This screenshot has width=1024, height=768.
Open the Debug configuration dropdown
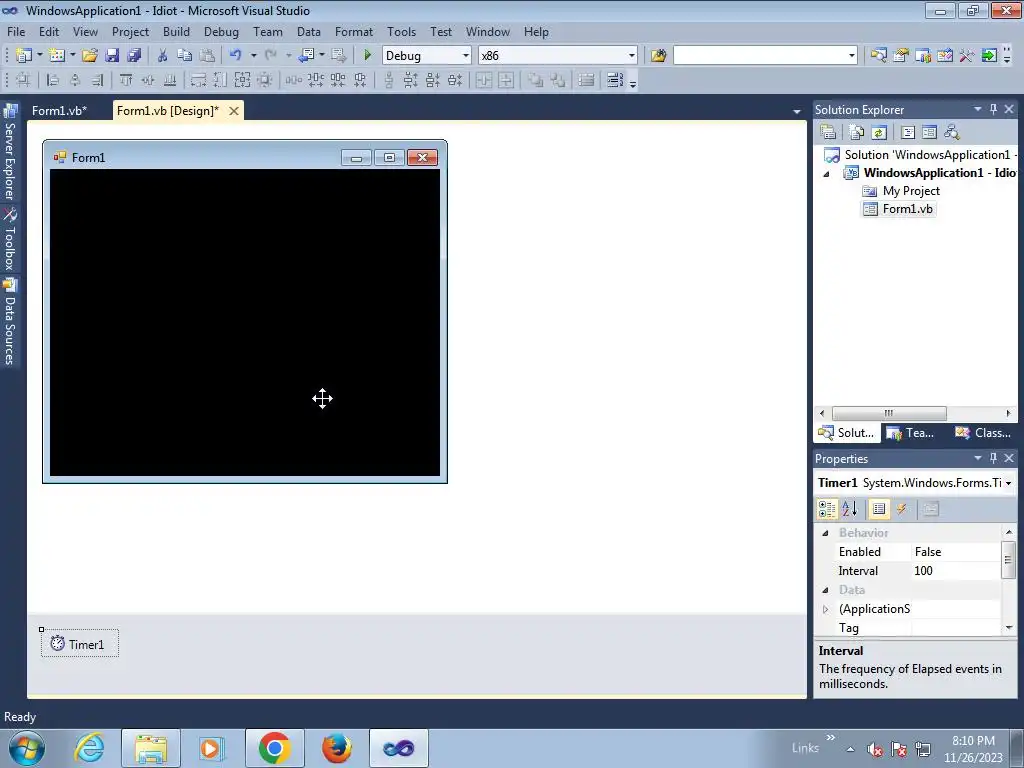(466, 56)
